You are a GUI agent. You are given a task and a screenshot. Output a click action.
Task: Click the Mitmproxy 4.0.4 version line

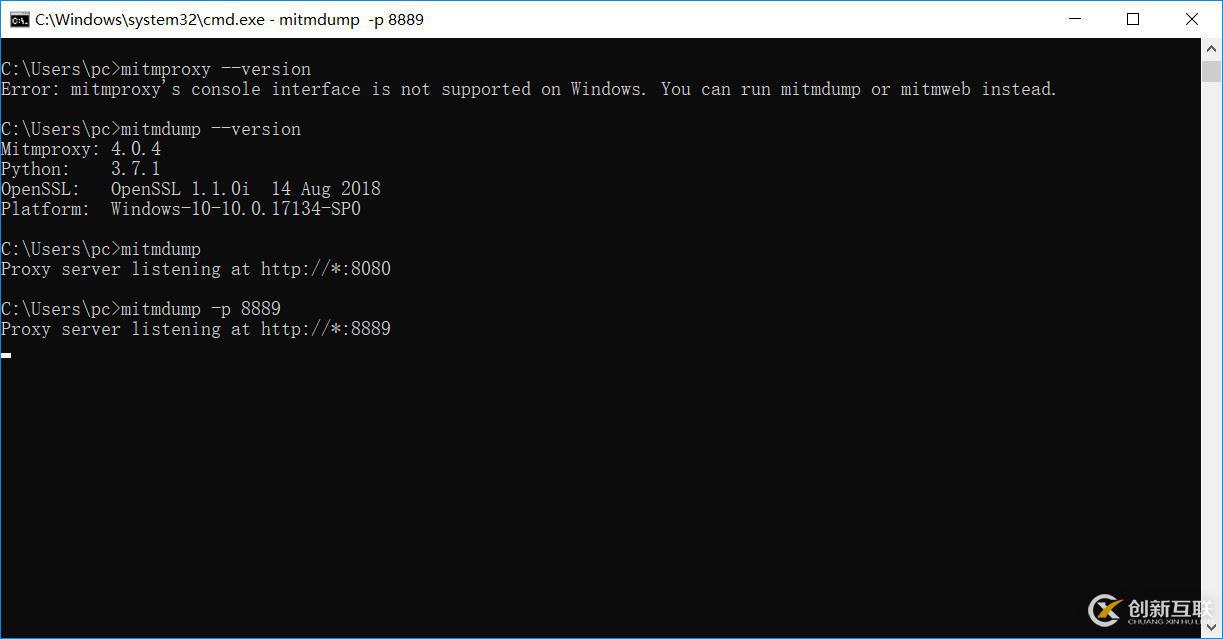(81, 149)
